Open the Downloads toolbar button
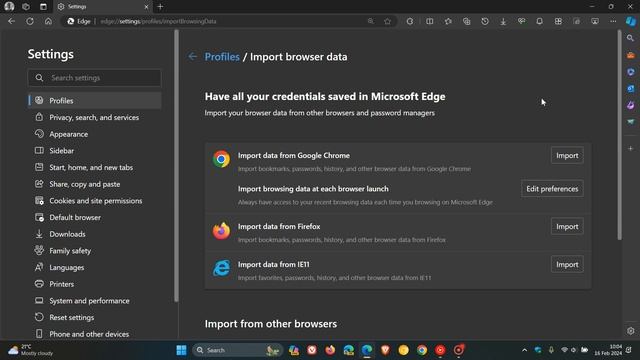The height and width of the screenshot is (360, 640). coord(503,21)
